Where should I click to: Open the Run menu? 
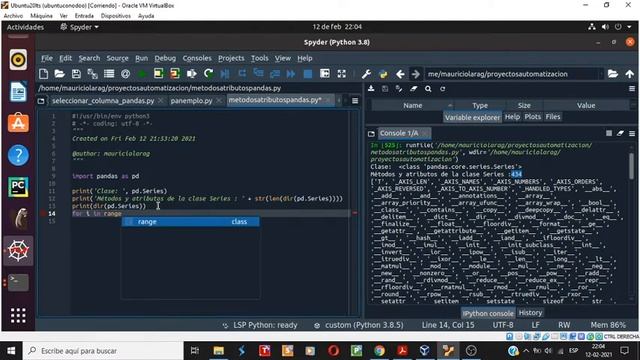(142, 58)
